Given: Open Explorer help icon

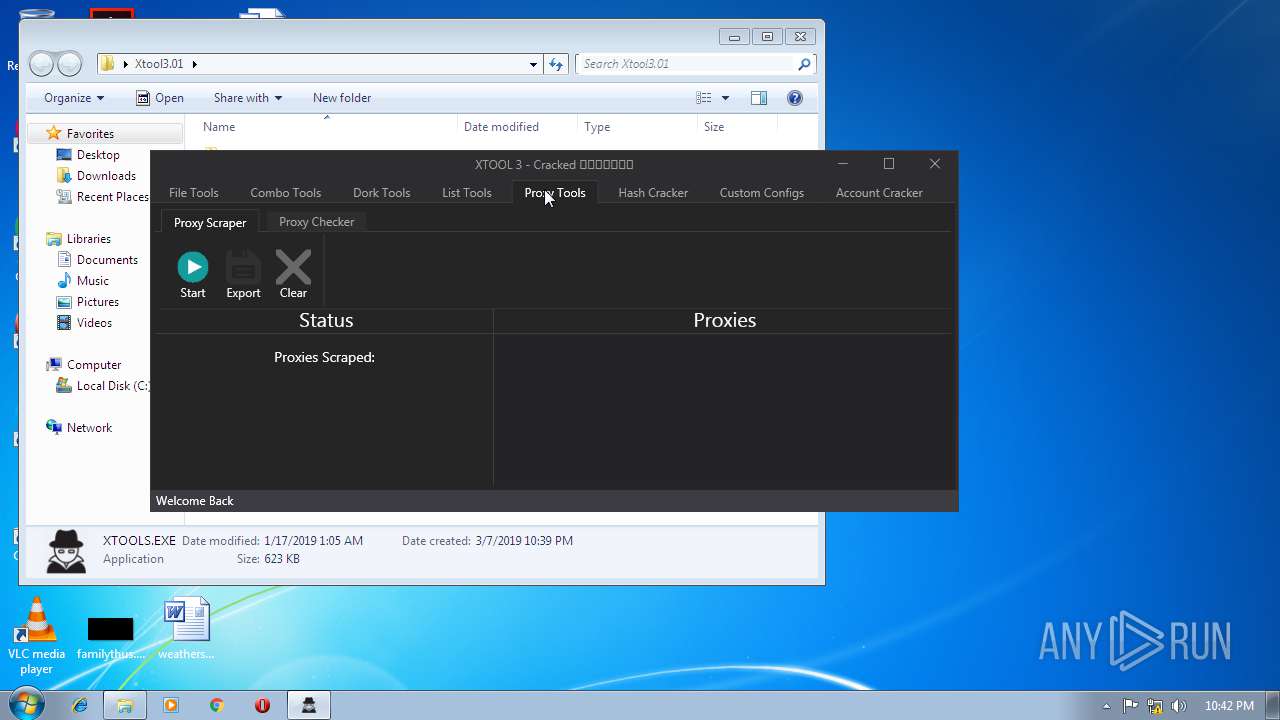Looking at the screenshot, I should point(795,98).
